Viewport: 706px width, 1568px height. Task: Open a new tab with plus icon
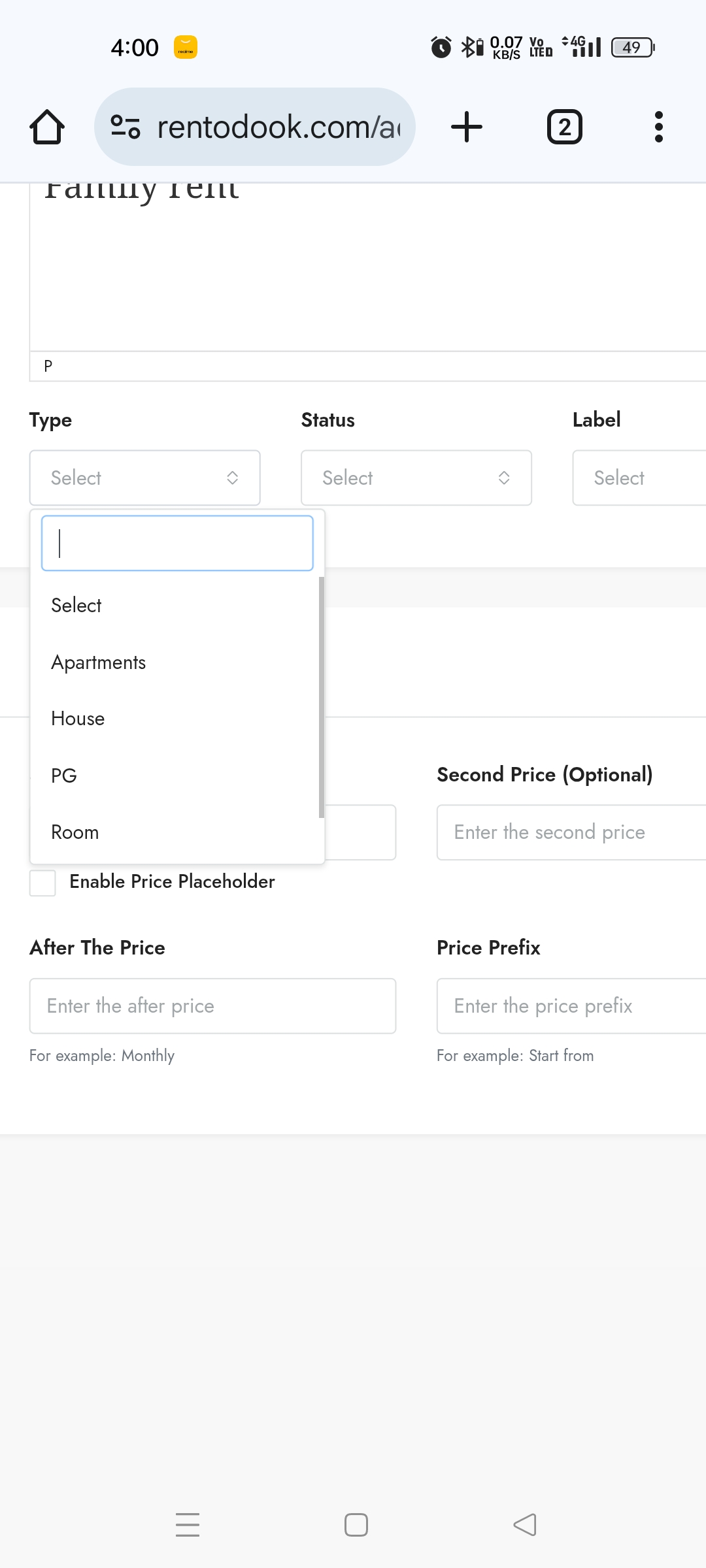point(467,127)
